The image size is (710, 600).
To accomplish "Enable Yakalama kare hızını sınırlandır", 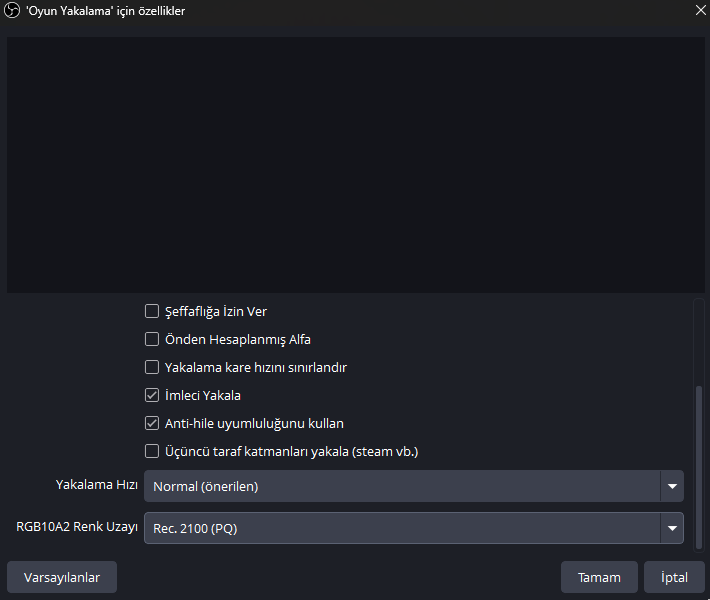I will pyautogui.click(x=152, y=367).
